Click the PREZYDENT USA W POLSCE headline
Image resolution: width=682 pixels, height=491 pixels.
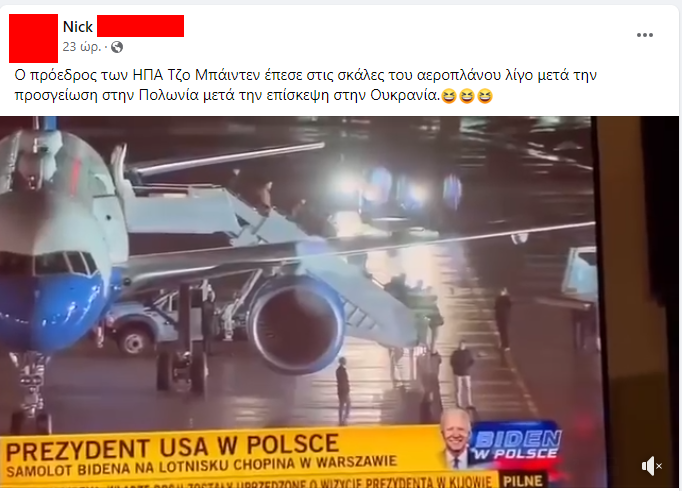[x=173, y=447]
